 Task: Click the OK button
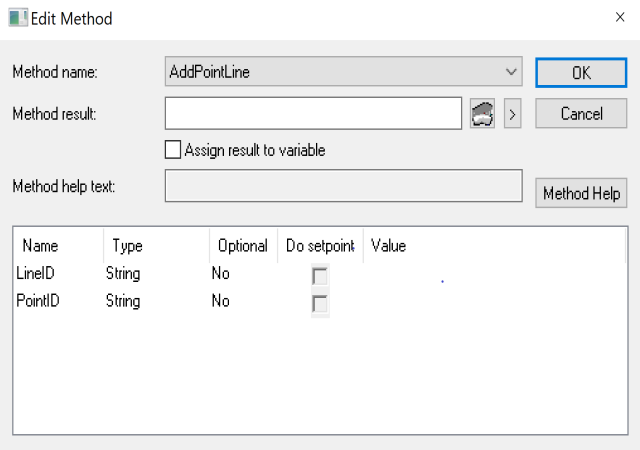[x=581, y=73]
